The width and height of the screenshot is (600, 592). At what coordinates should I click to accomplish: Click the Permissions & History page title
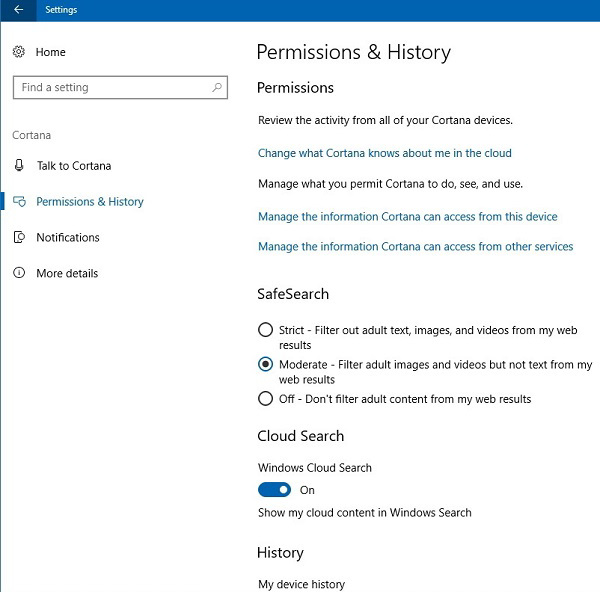(354, 52)
